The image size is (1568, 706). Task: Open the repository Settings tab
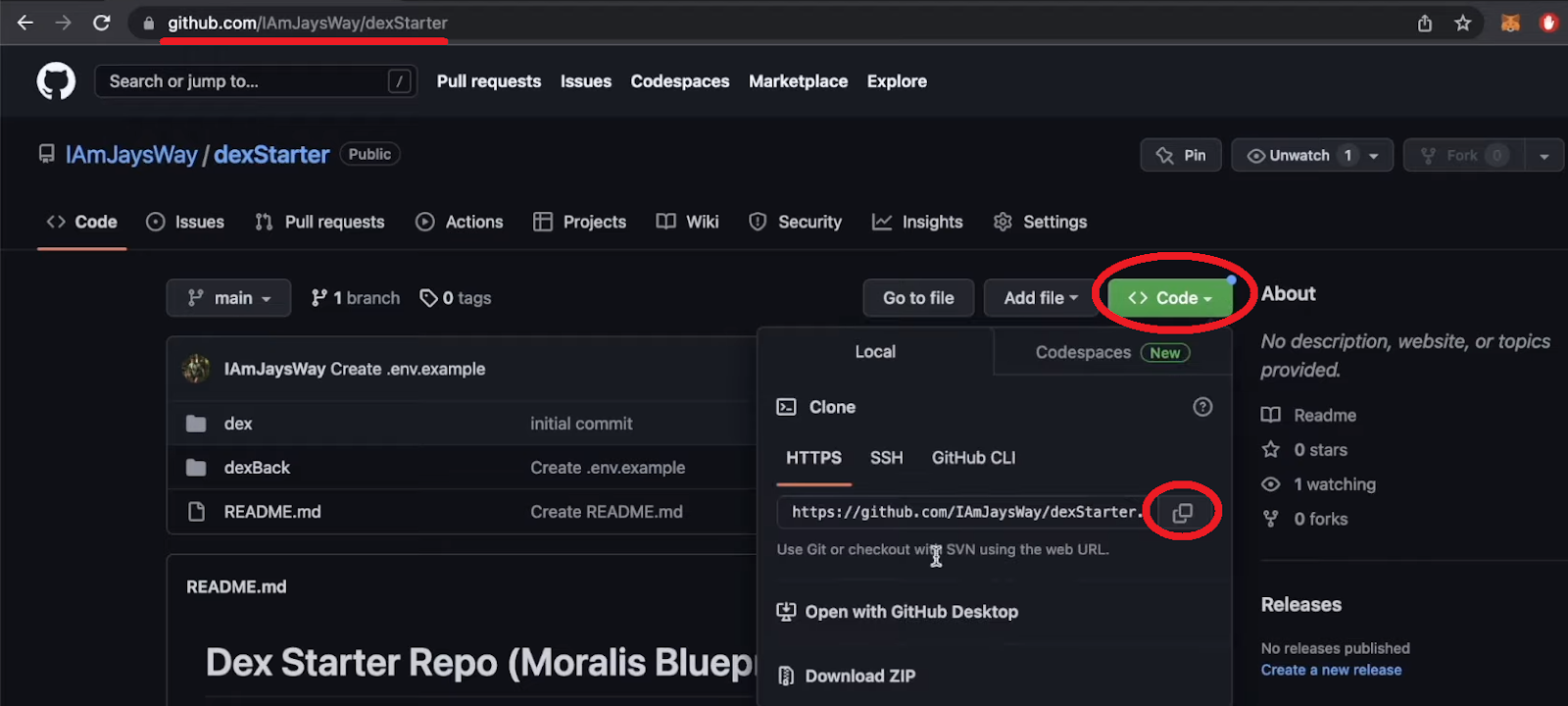point(1041,222)
